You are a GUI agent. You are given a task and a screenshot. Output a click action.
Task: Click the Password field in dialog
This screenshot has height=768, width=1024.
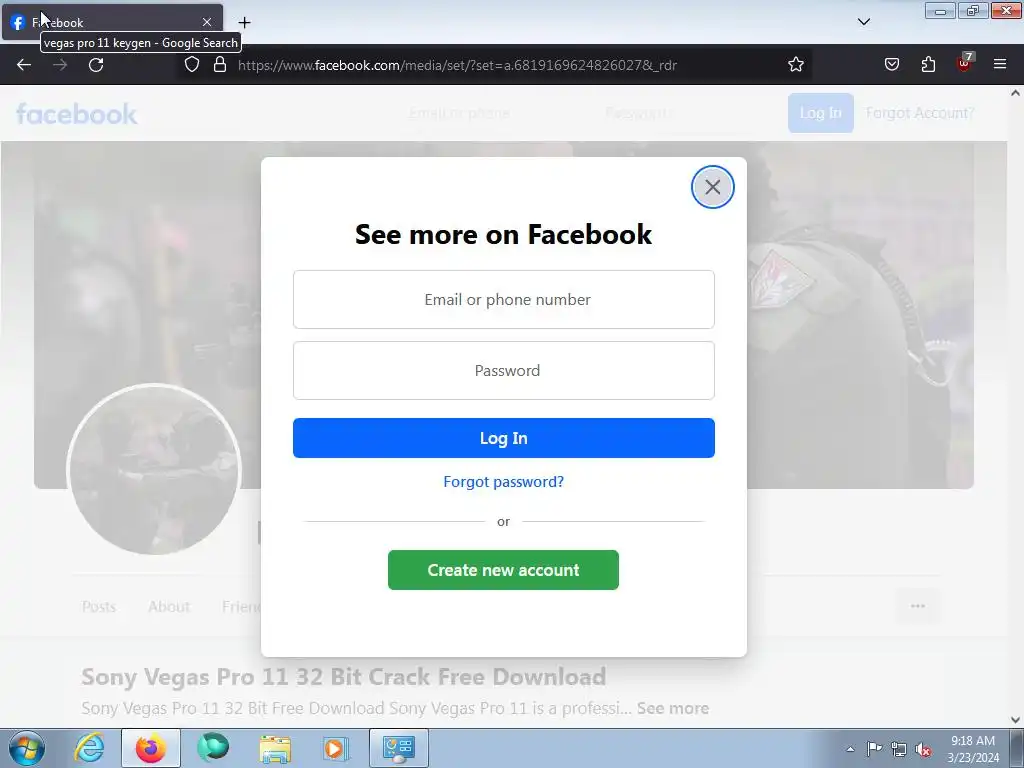pyautogui.click(x=504, y=370)
